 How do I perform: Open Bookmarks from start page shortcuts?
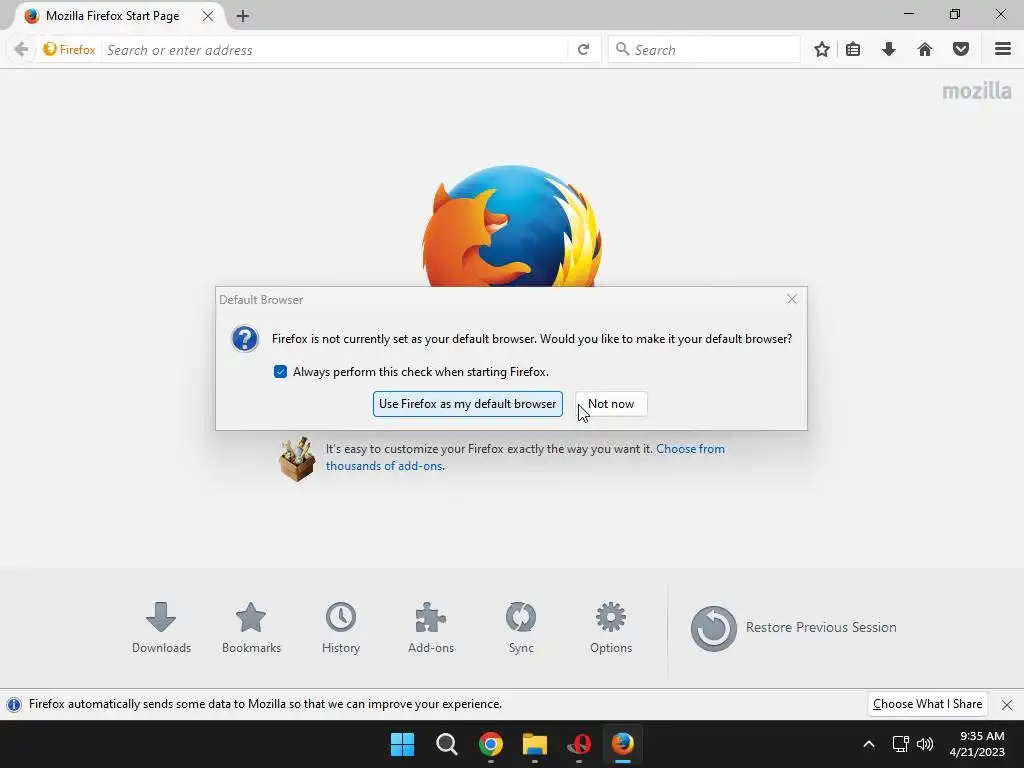251,627
